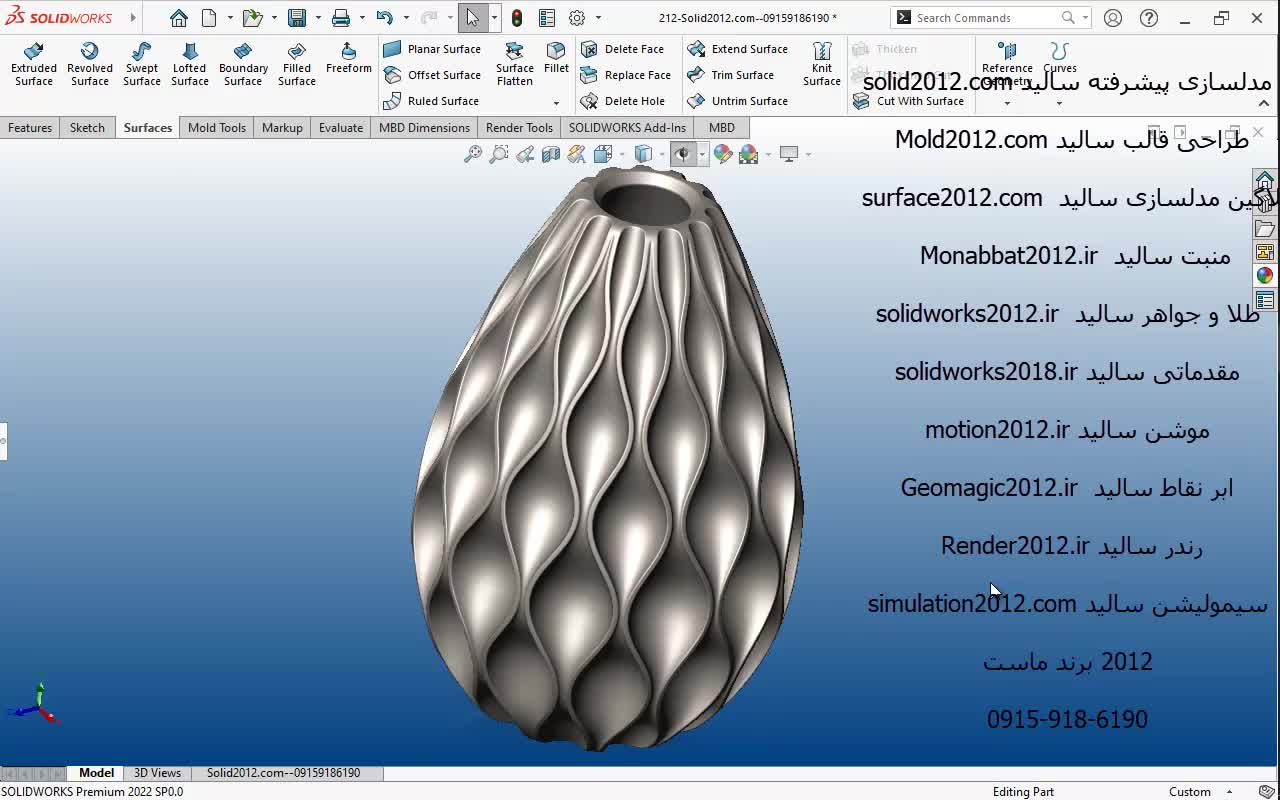Click the Rebuild traffic light icon
1280x800 pixels.
click(x=517, y=18)
